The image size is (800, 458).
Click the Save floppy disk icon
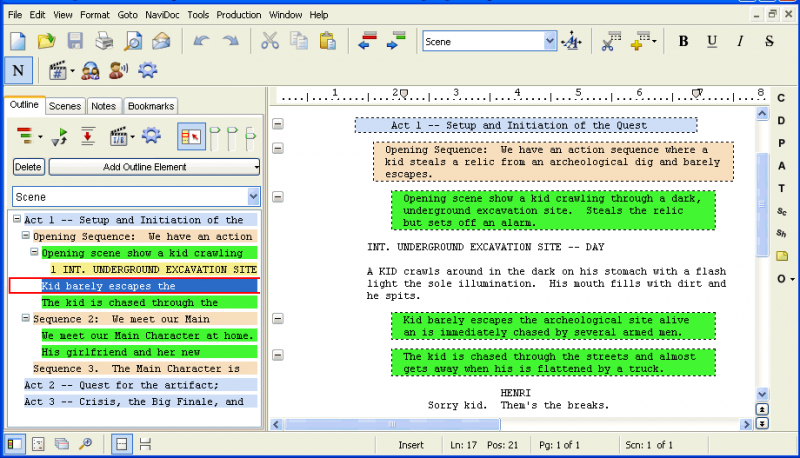75,41
